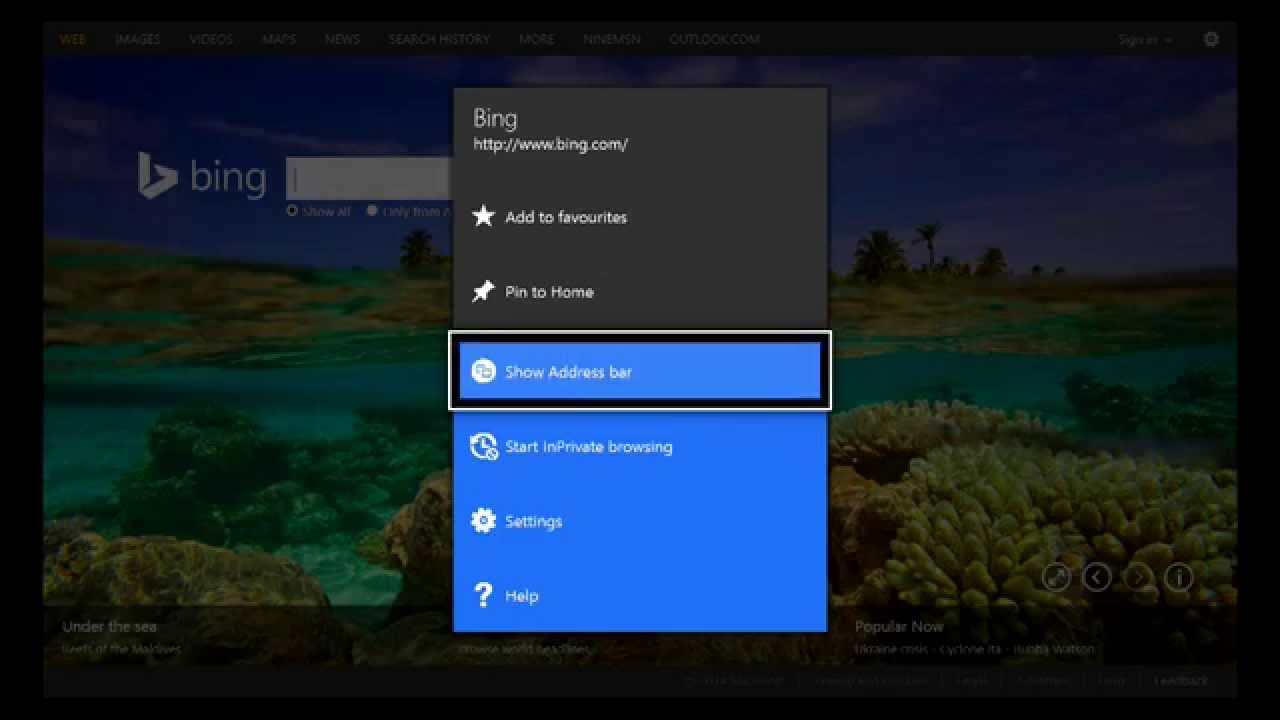Click the Help question mark icon
Viewport: 1280px width, 720px height.
tap(483, 595)
